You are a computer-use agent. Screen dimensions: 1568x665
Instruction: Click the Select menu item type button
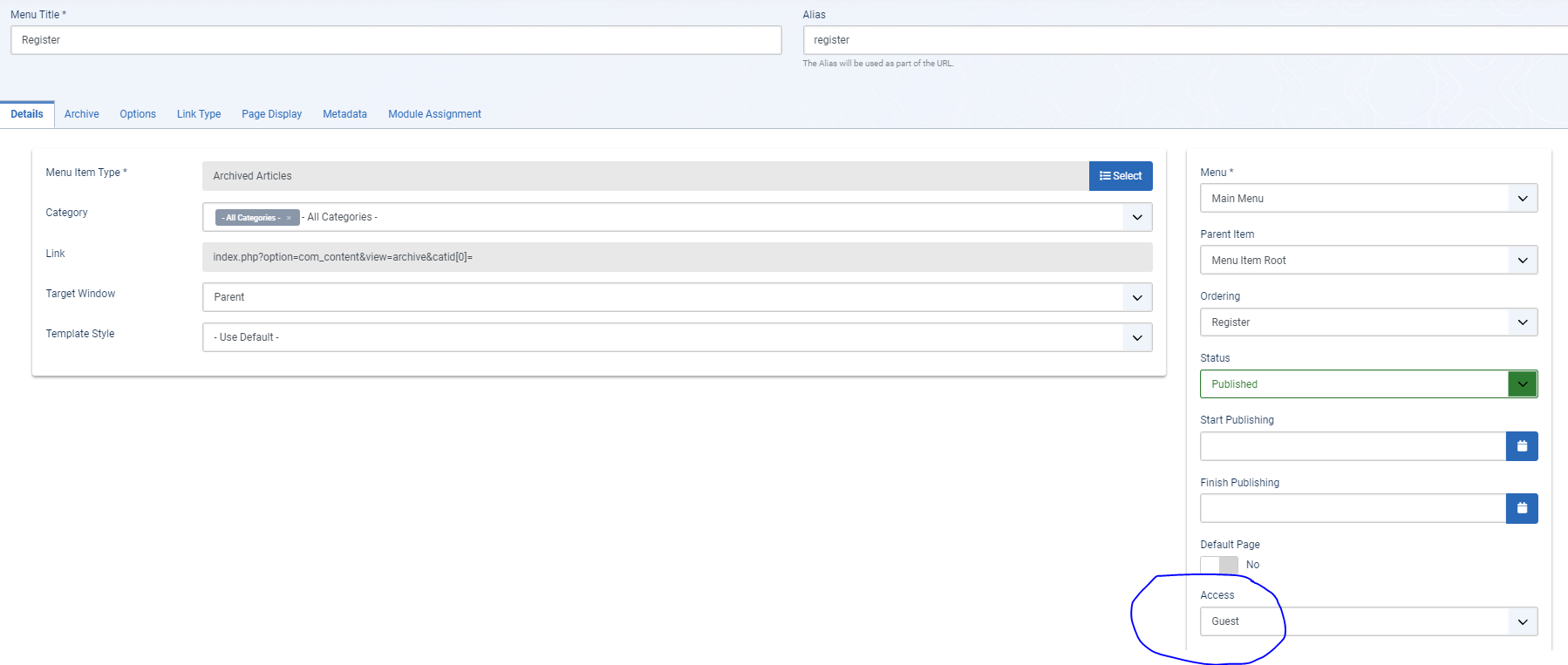[x=1121, y=176]
